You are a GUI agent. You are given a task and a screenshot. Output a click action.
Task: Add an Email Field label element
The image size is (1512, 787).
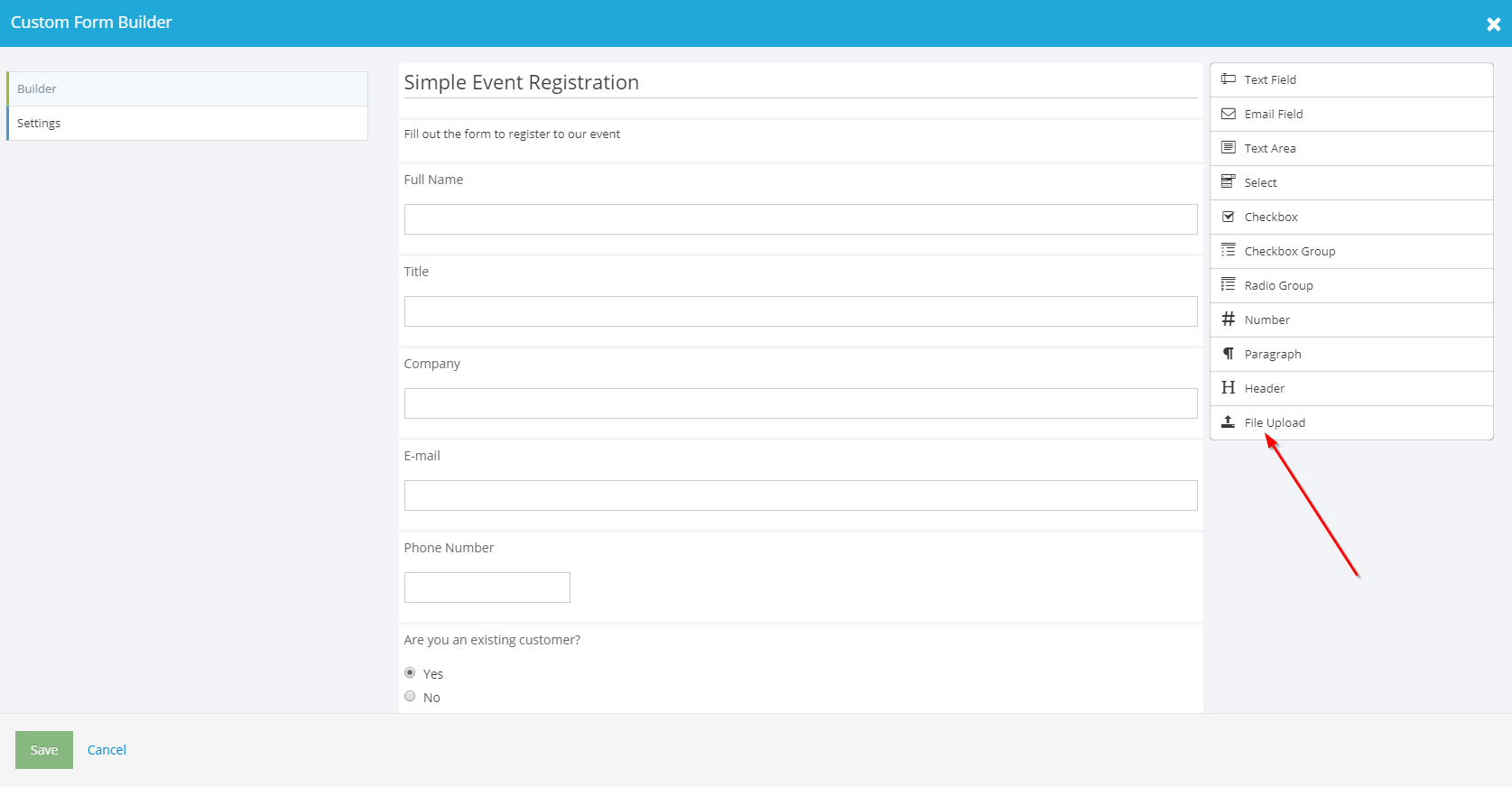pos(1274,114)
